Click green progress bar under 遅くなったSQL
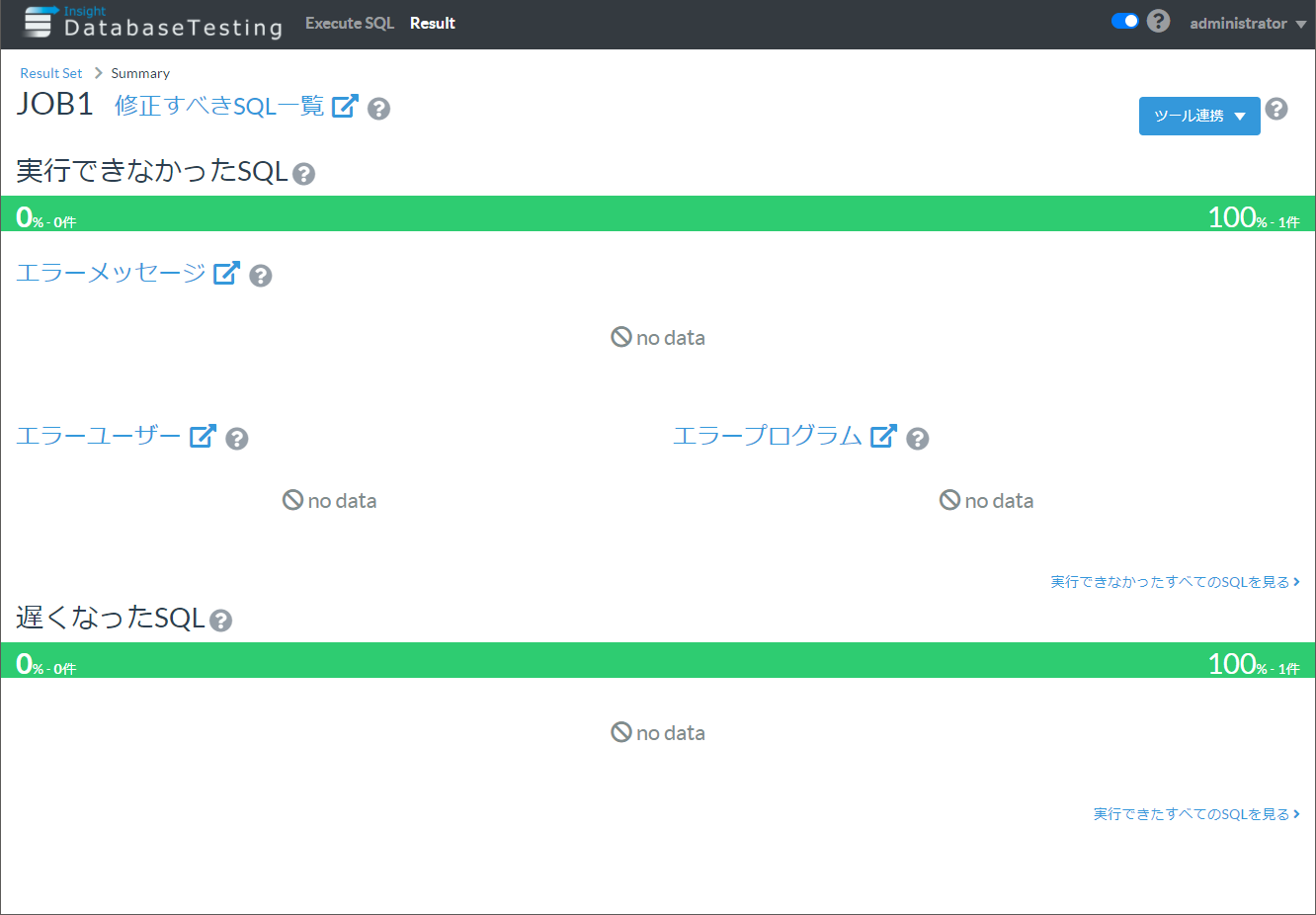 658,660
